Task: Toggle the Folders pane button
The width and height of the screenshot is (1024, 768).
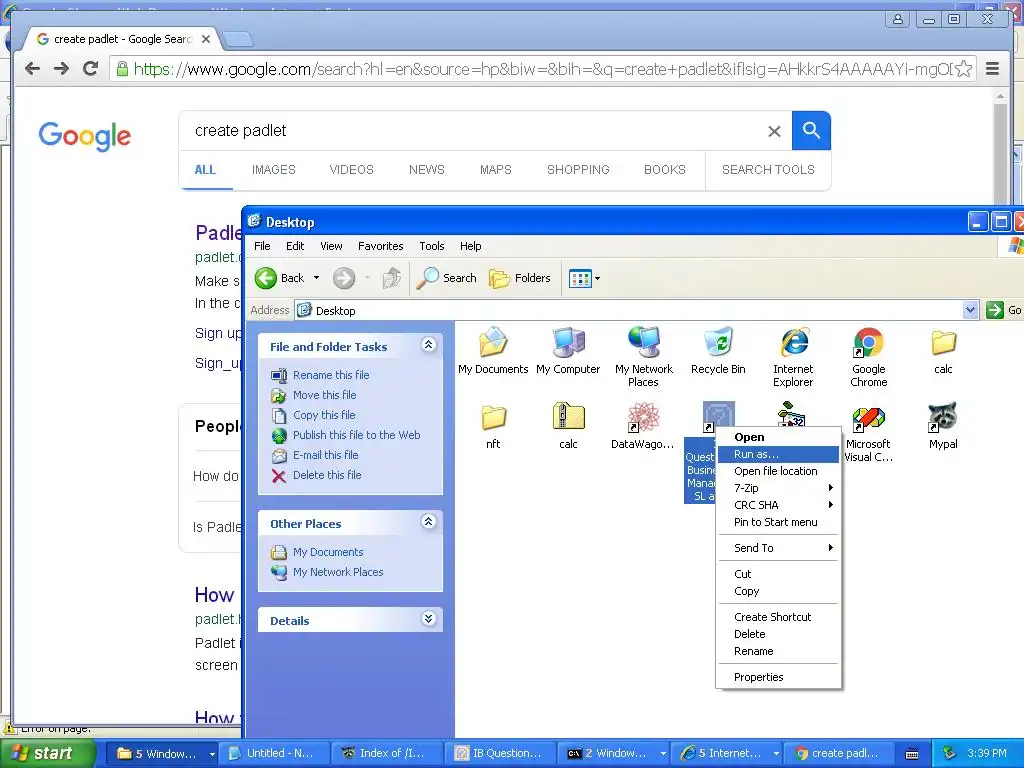Action: tap(520, 278)
